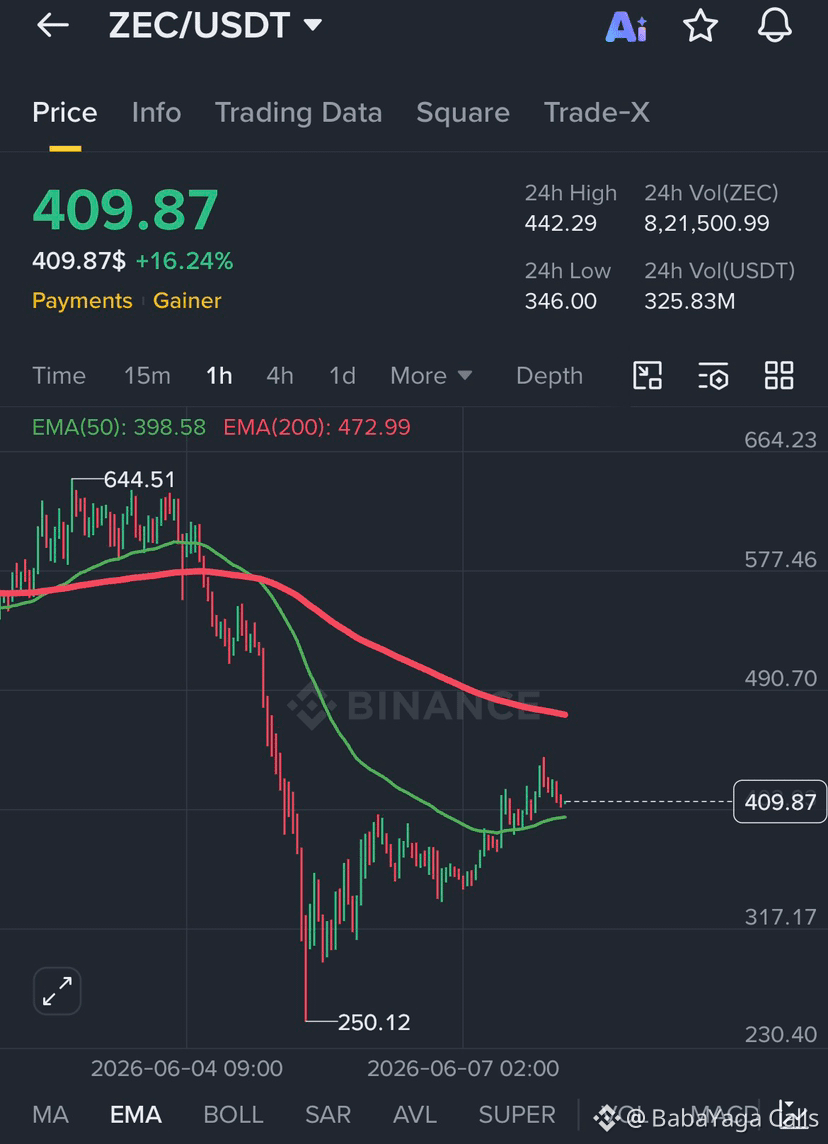Open the Trading Data tab
This screenshot has height=1144, width=828.
pos(298,113)
